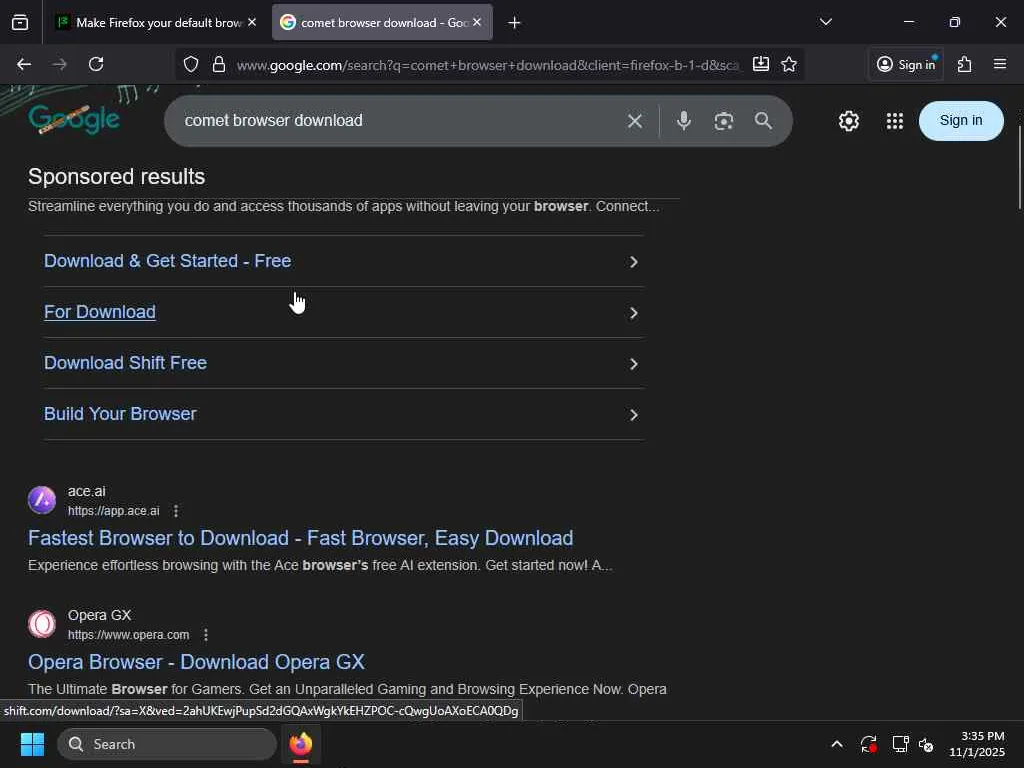Click the install/download icon in the address bar
1024x768 pixels.
point(761,64)
